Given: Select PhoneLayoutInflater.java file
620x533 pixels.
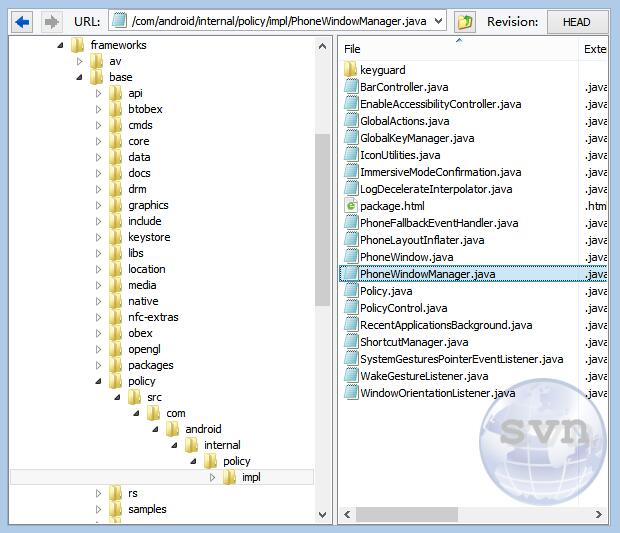Looking at the screenshot, I should click(x=422, y=240).
